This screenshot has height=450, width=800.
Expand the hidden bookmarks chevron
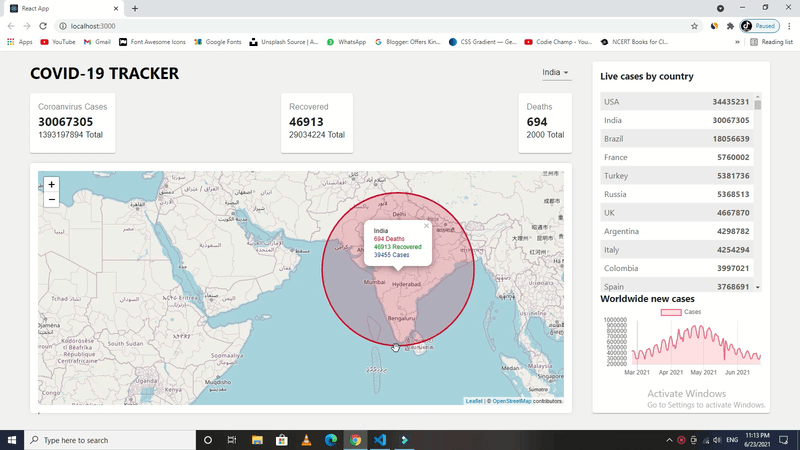click(738, 42)
